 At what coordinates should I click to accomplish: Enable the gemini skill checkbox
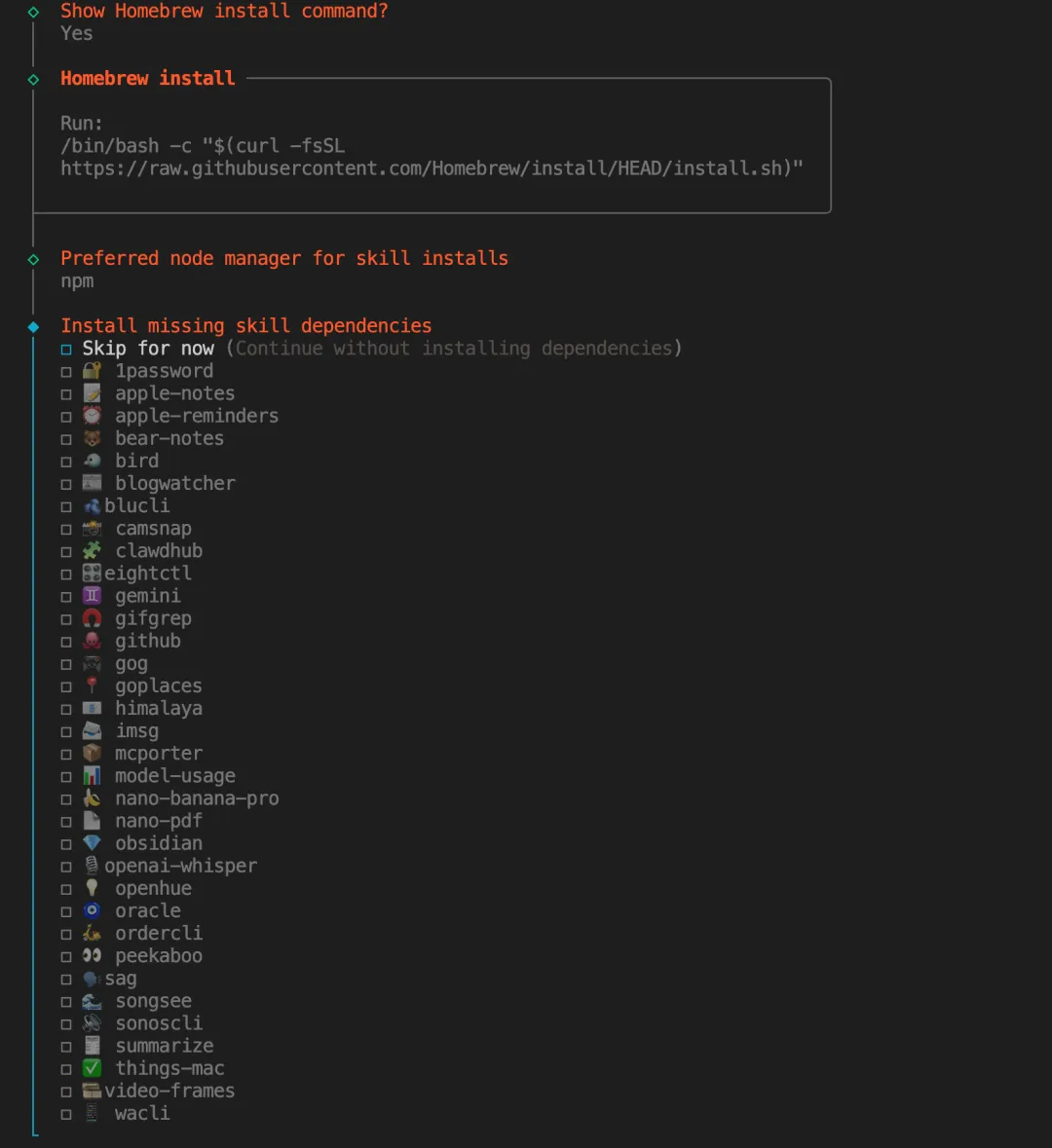(x=66, y=597)
